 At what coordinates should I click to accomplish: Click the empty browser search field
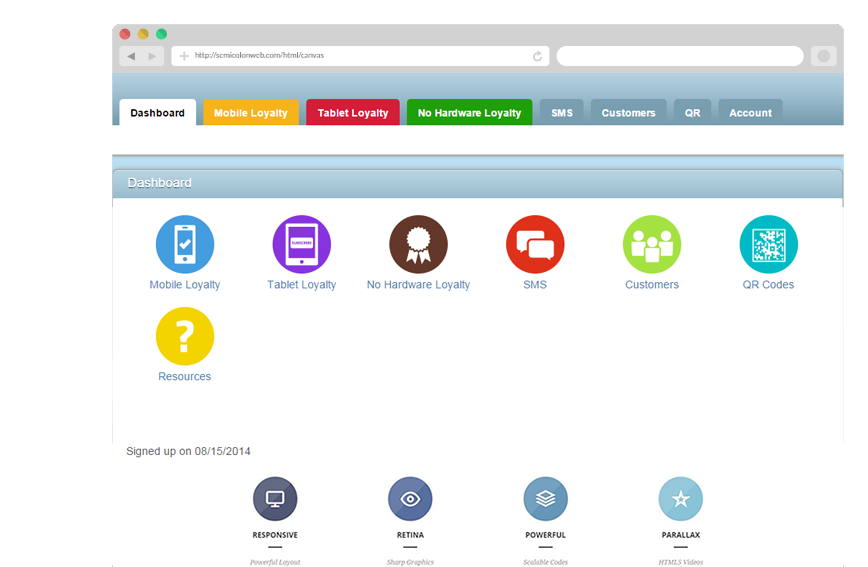pyautogui.click(x=680, y=56)
